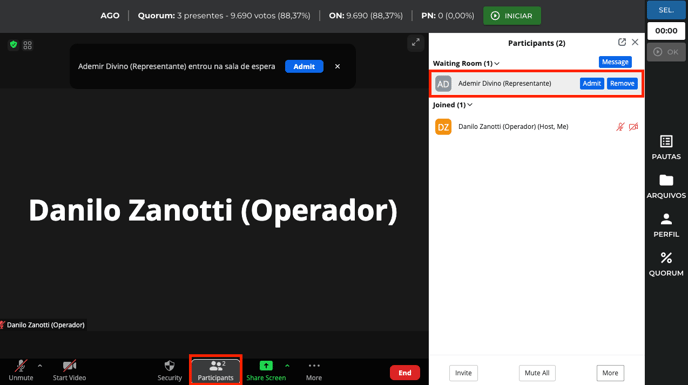Click the Mute All button

tap(537, 373)
